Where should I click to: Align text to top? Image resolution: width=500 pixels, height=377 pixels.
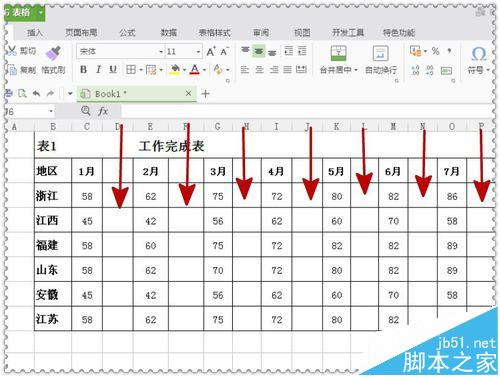coord(245,50)
